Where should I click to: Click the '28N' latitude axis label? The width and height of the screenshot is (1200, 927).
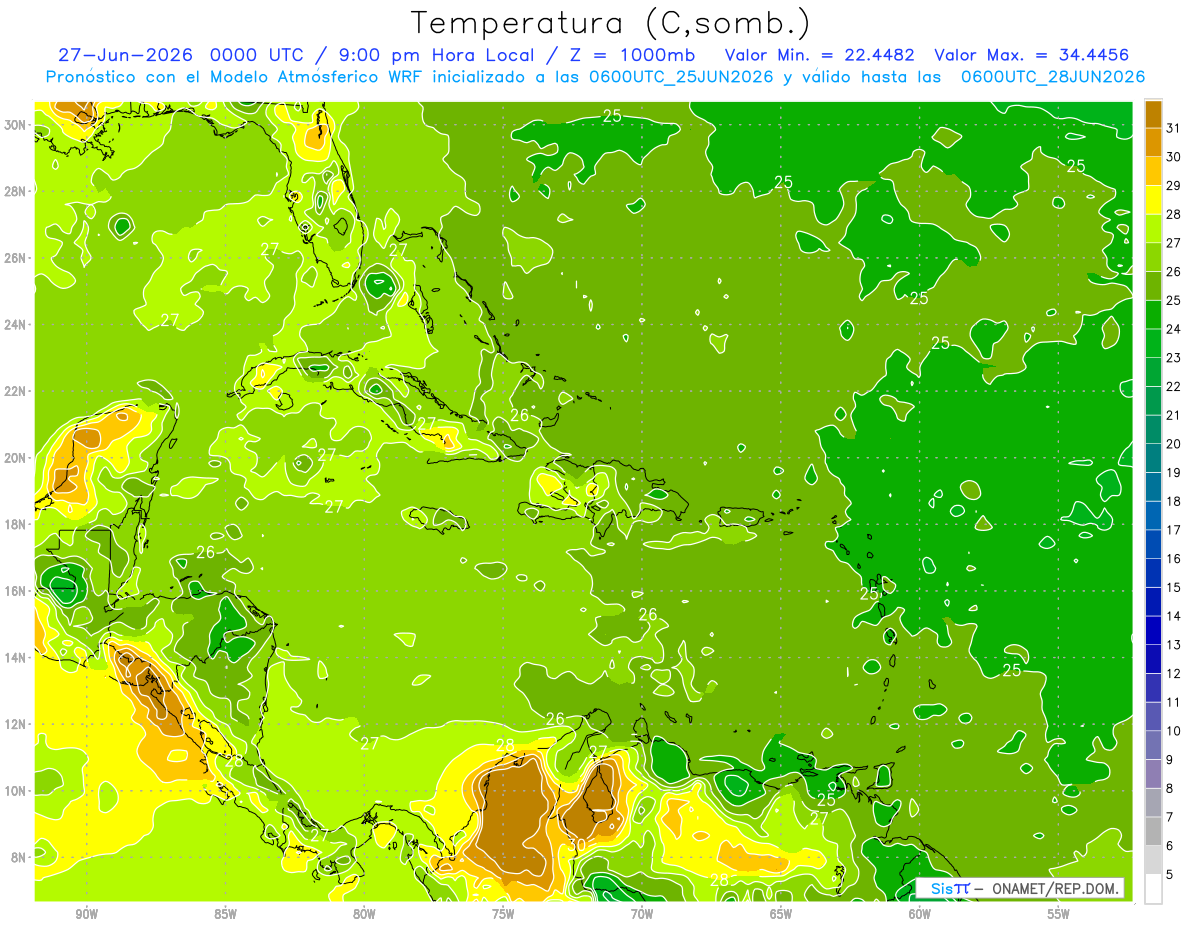click(15, 191)
